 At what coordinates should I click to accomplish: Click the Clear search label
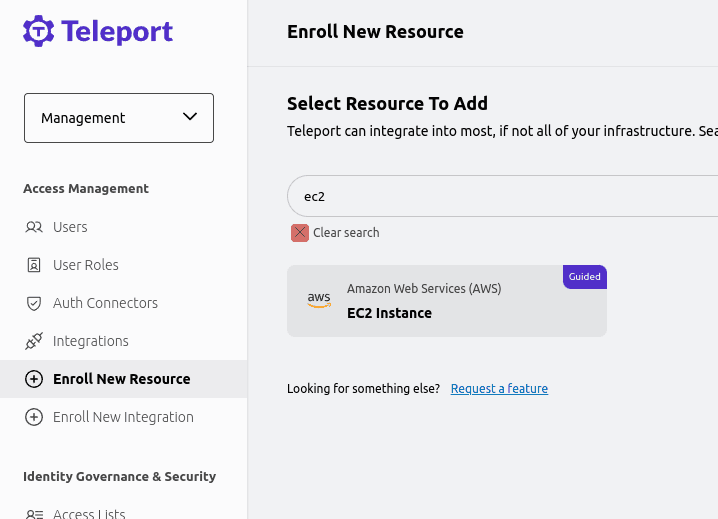[x=346, y=233]
